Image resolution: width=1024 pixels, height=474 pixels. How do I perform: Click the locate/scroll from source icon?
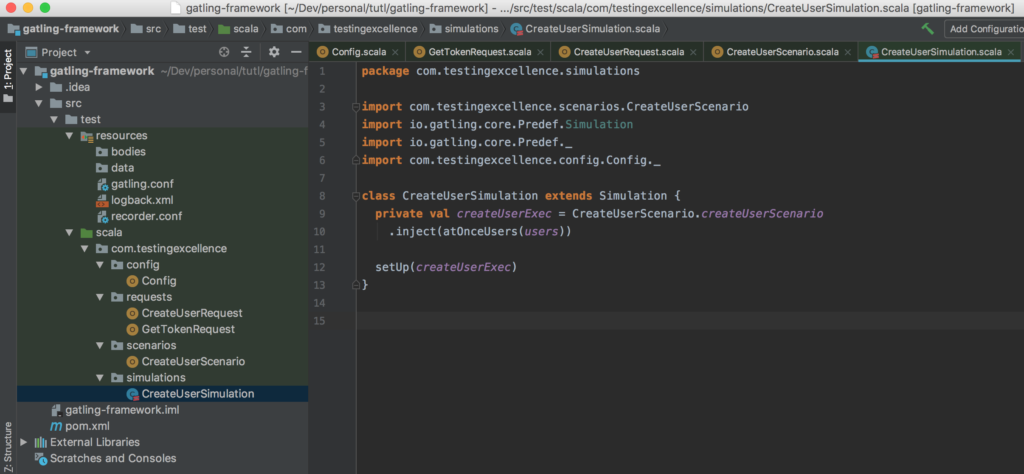pos(224,52)
